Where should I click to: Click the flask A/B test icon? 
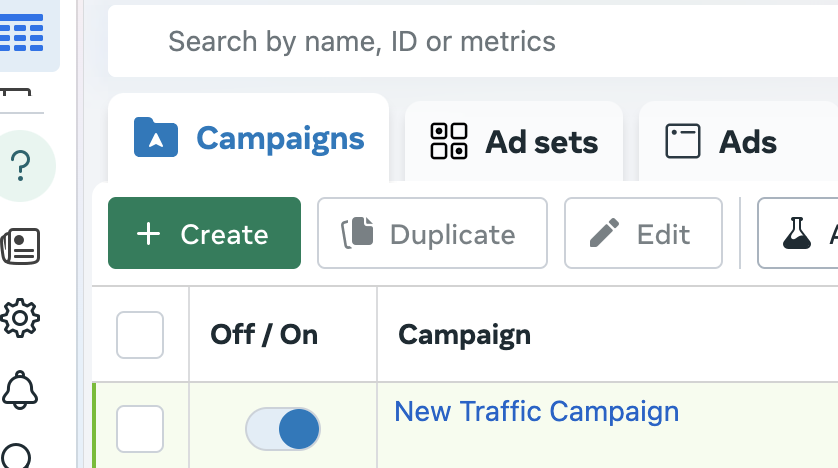coord(797,234)
